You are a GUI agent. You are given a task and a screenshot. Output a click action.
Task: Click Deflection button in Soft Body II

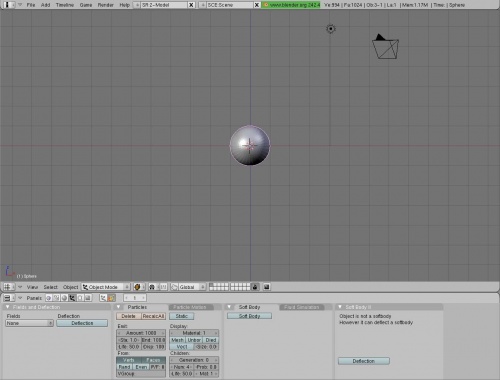(x=364, y=361)
